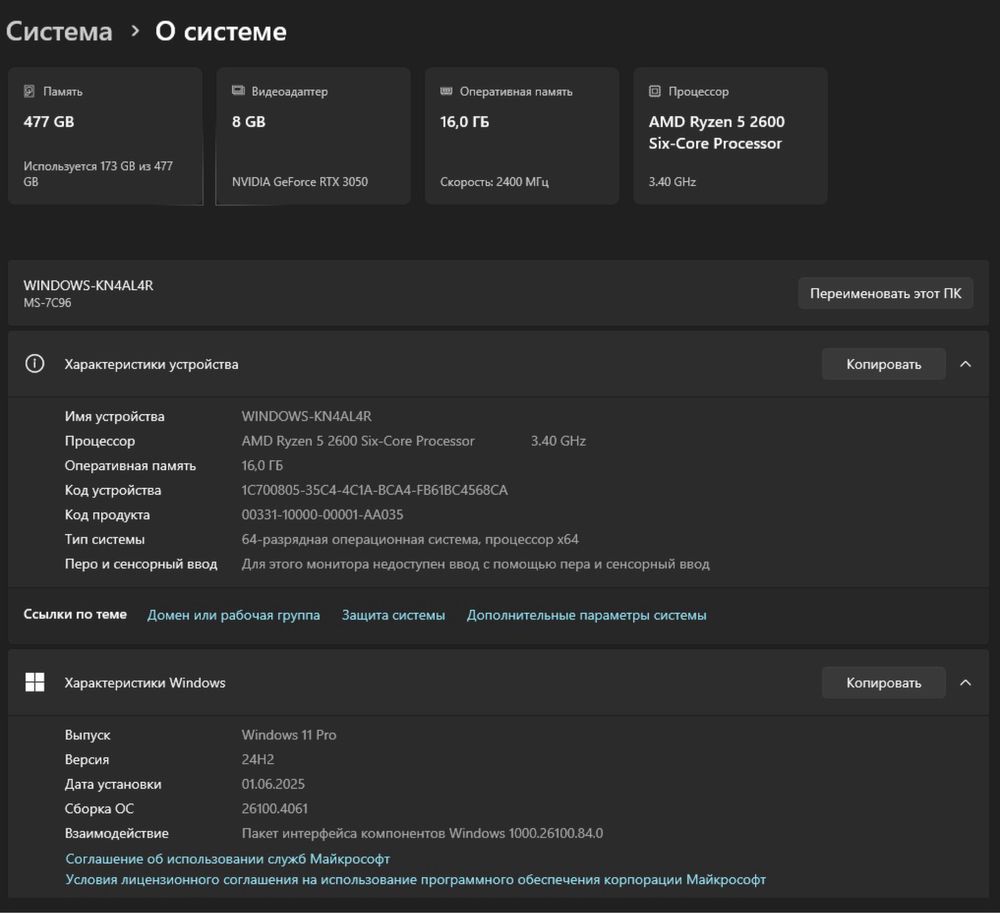Click the Выпуск value Windows 11 Pro
Screen dimensions: 1000x913
(289, 734)
